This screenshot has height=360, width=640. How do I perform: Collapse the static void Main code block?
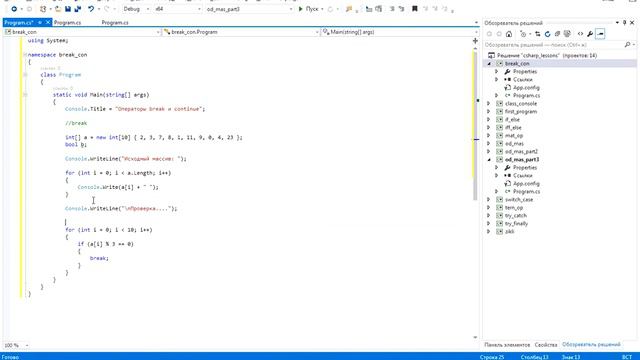pos(25,95)
